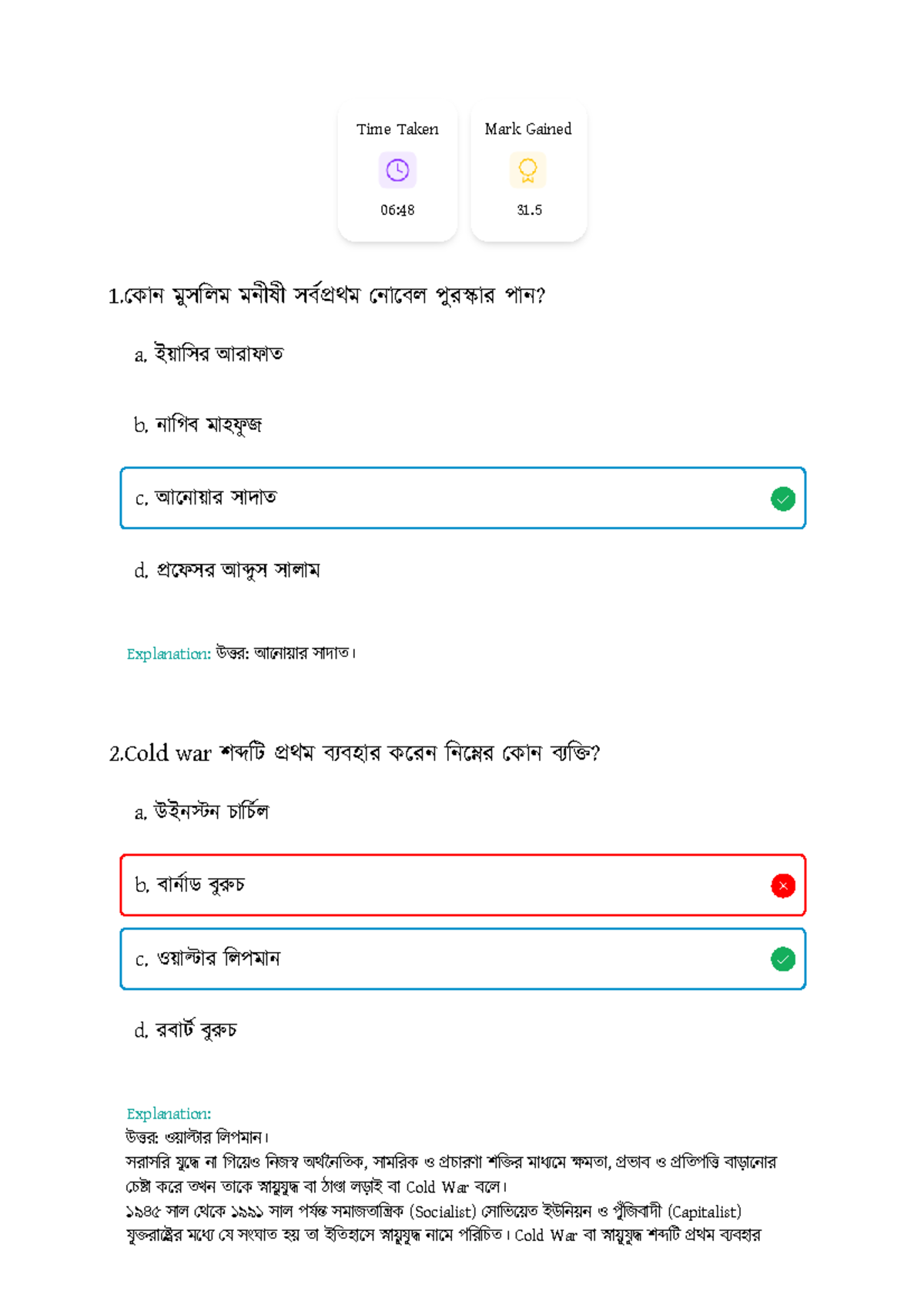Viewport: 924px width, 1308px height.
Task: Click the red X icon on বার্নাড বুরুচ
Action: [782, 886]
